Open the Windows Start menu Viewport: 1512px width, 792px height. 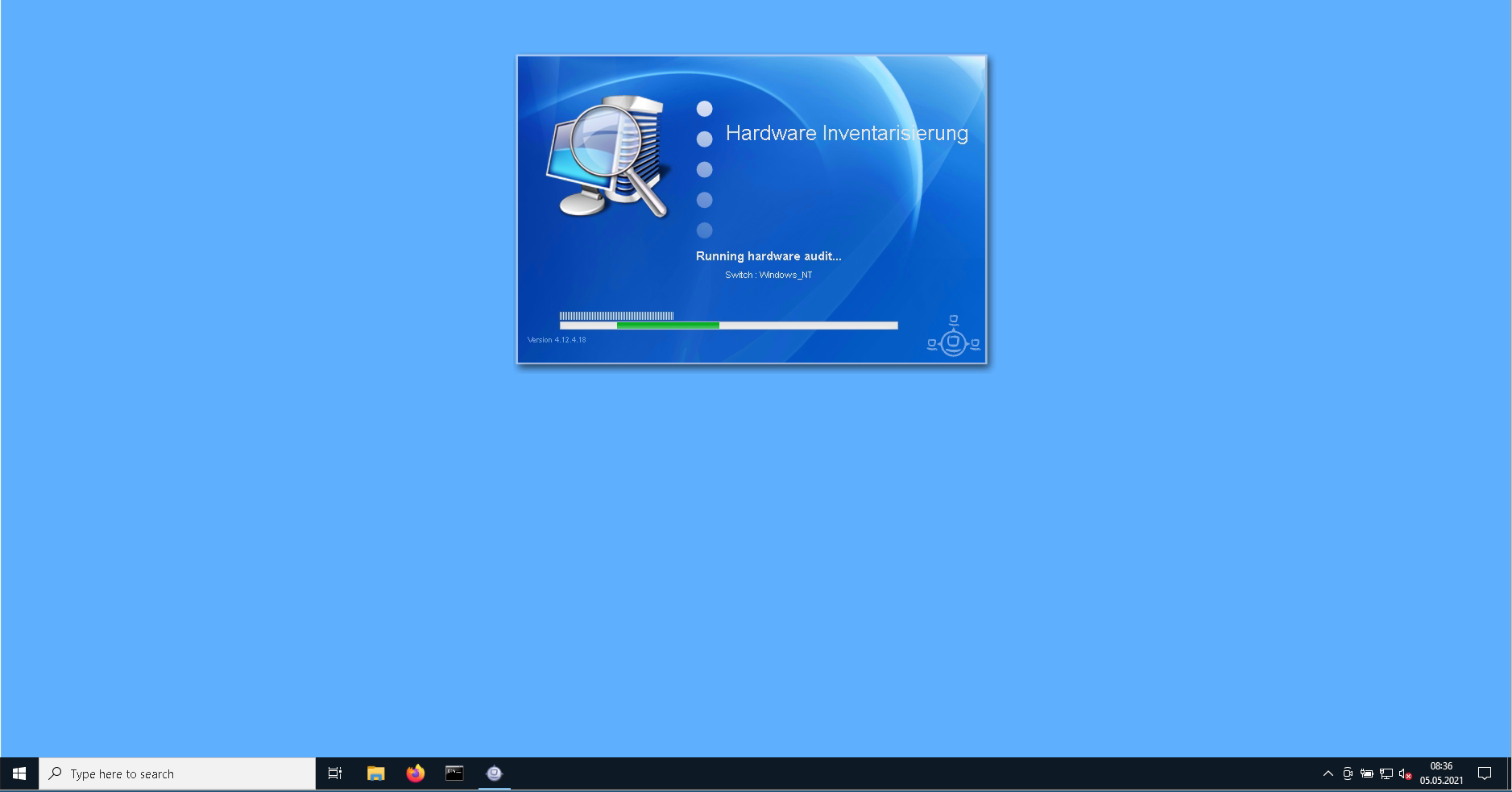(19, 773)
